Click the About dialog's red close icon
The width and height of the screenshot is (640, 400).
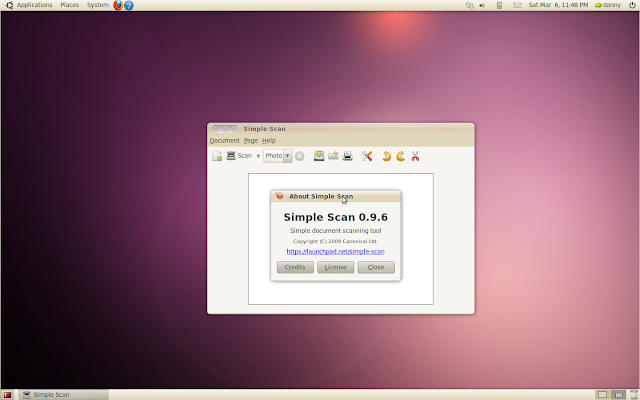pos(280,196)
